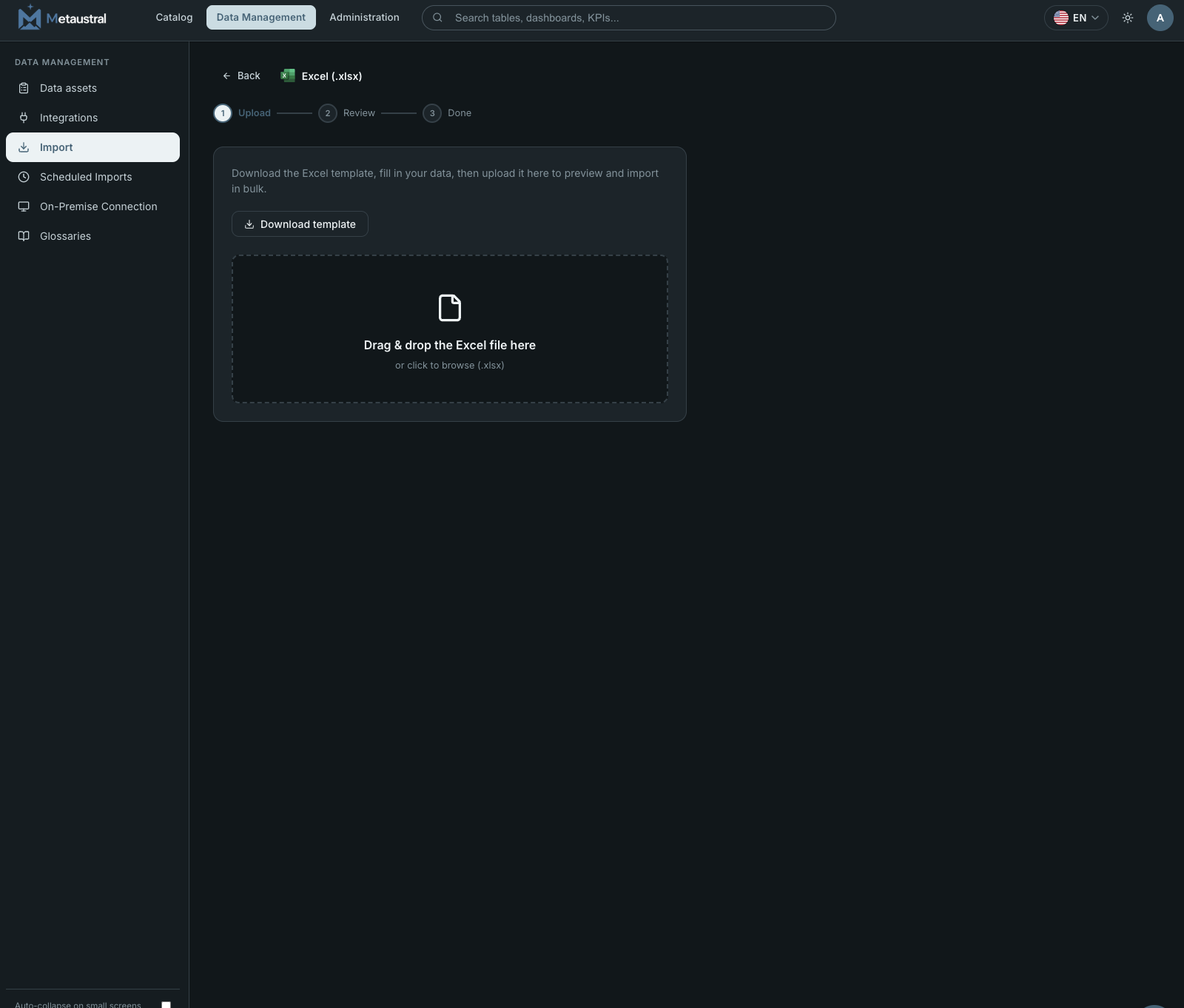
Task: Click 'Drag & drop the Excel file here'
Action: [450, 346]
